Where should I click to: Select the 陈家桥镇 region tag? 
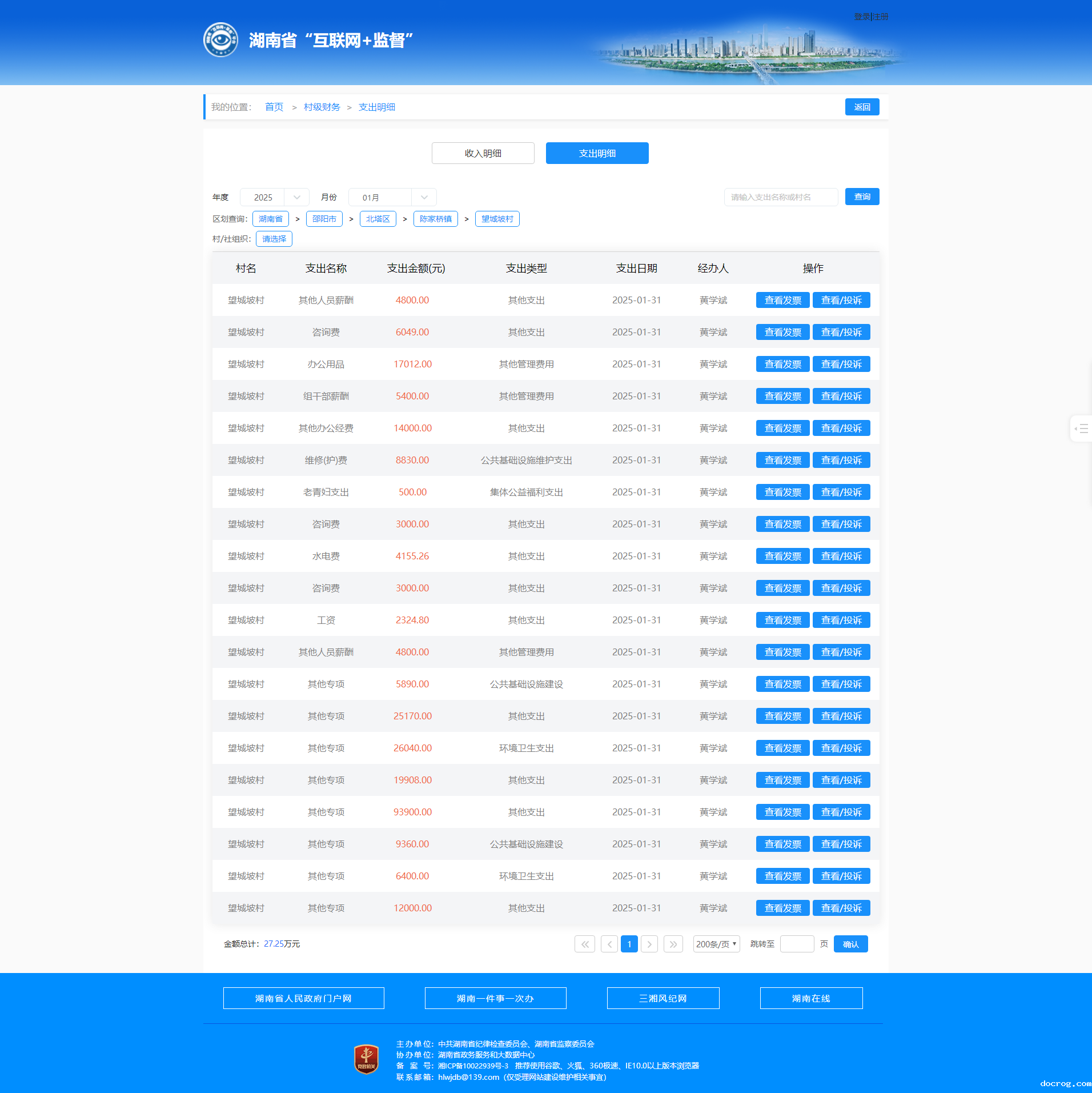pyautogui.click(x=435, y=219)
